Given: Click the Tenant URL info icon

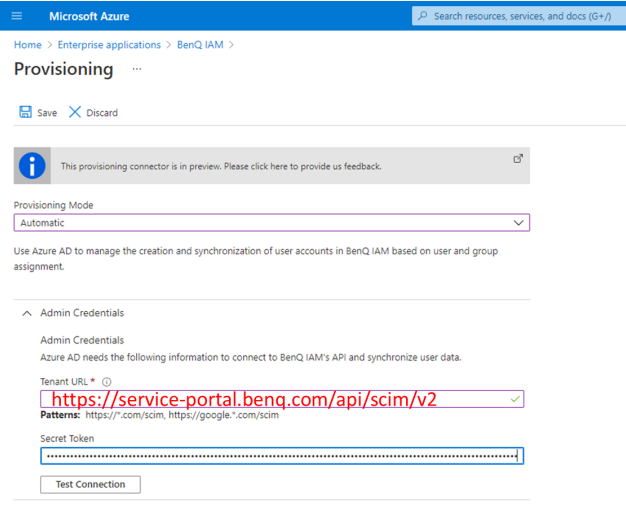Looking at the screenshot, I should click(107, 382).
